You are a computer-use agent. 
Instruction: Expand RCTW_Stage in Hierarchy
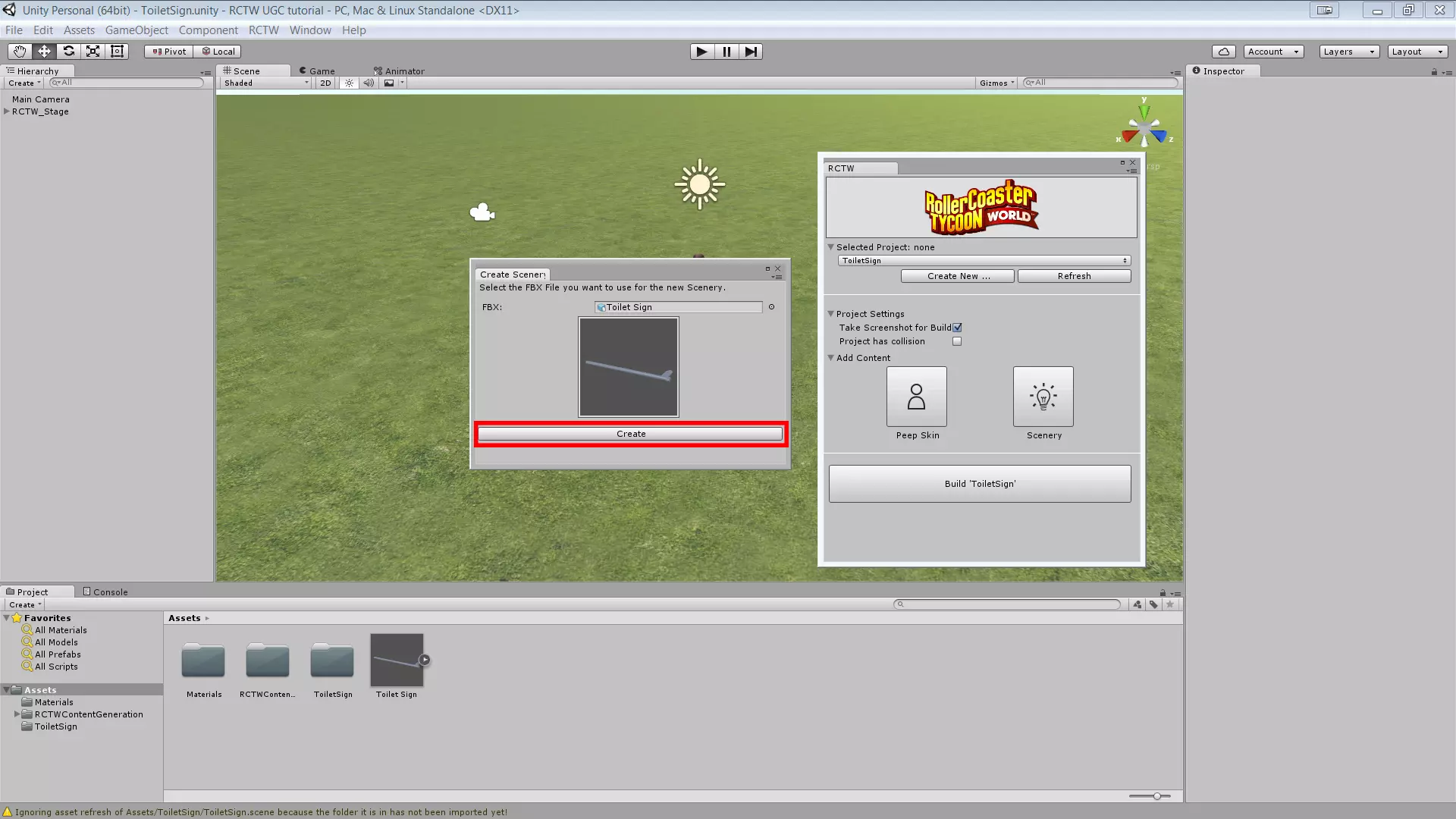click(7, 111)
